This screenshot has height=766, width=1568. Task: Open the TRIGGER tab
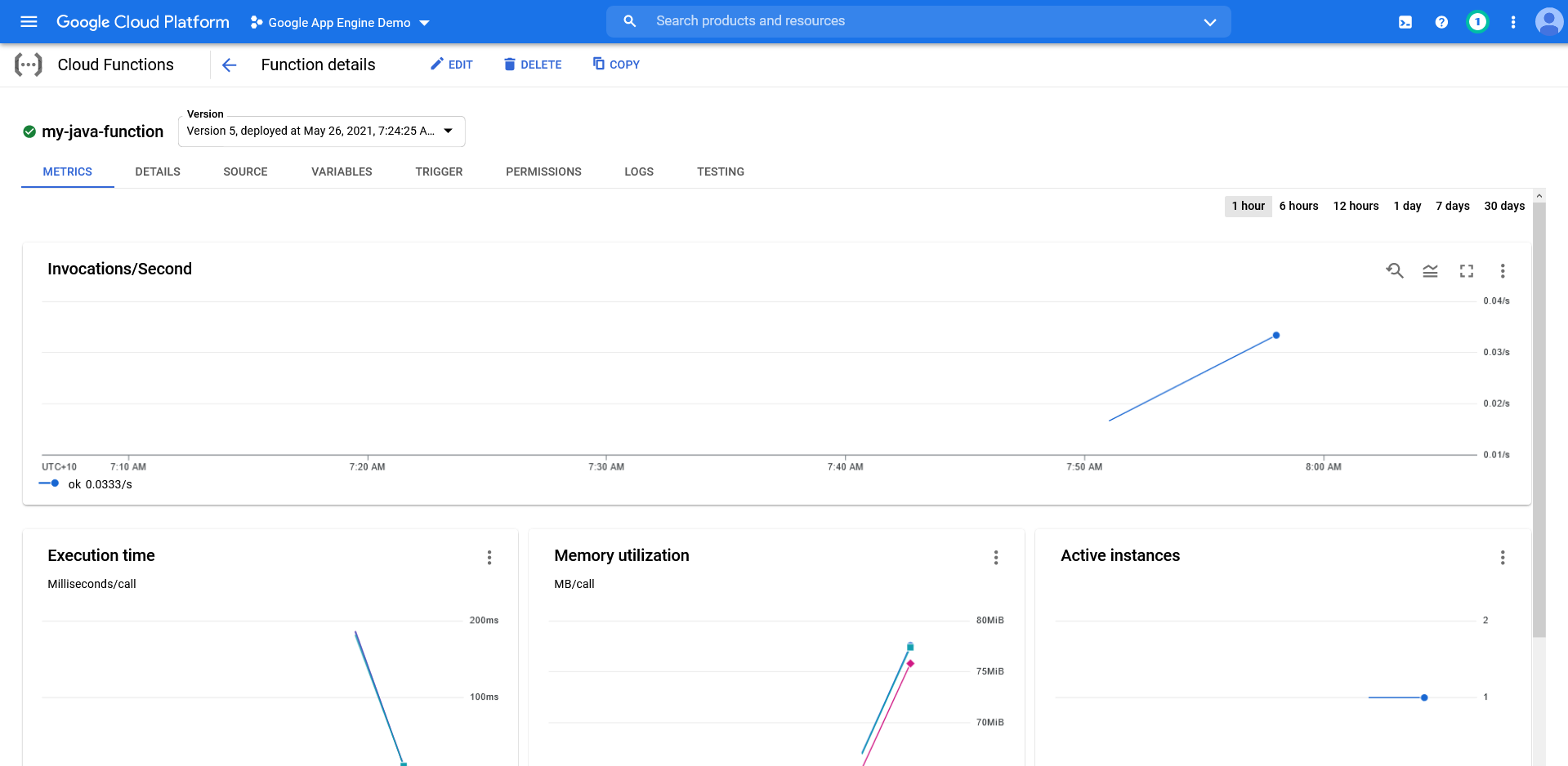(439, 172)
